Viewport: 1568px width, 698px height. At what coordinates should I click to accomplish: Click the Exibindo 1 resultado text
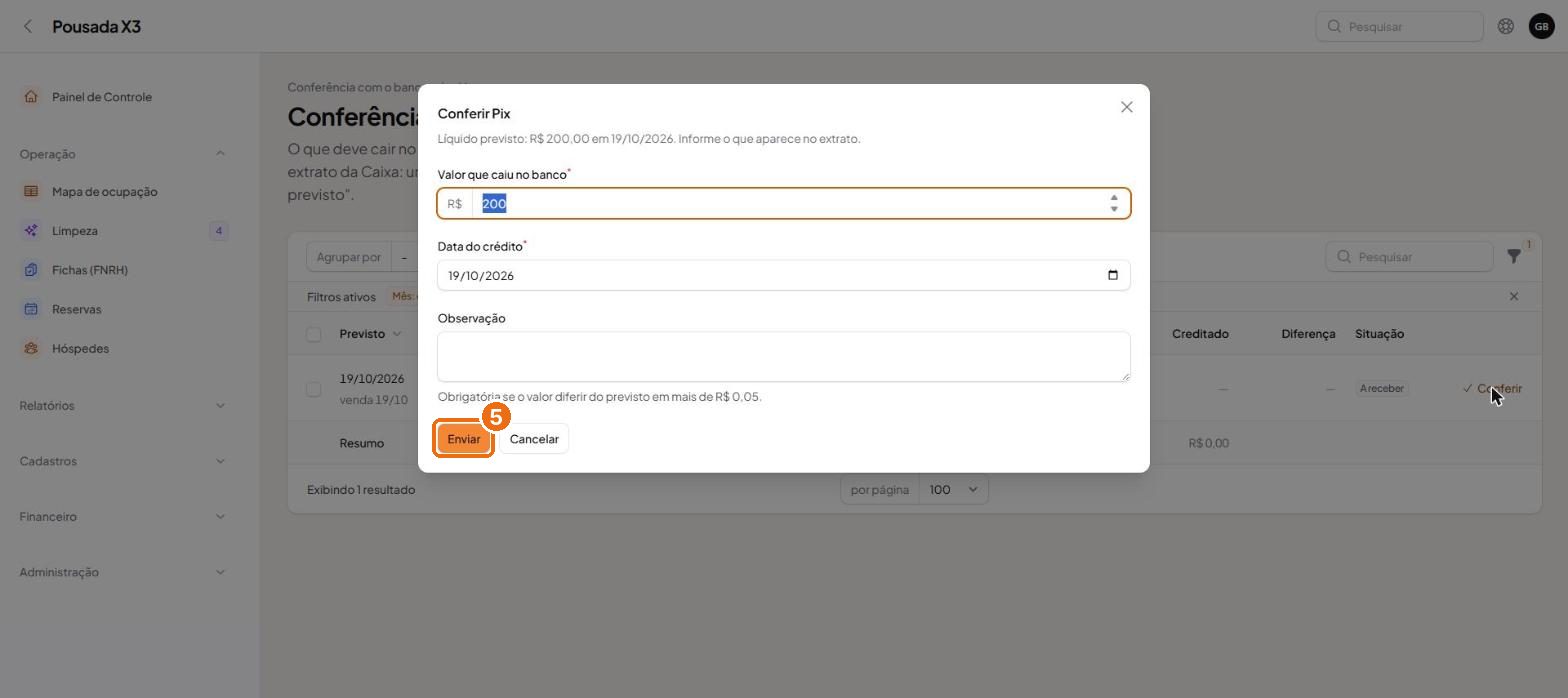coord(361,490)
